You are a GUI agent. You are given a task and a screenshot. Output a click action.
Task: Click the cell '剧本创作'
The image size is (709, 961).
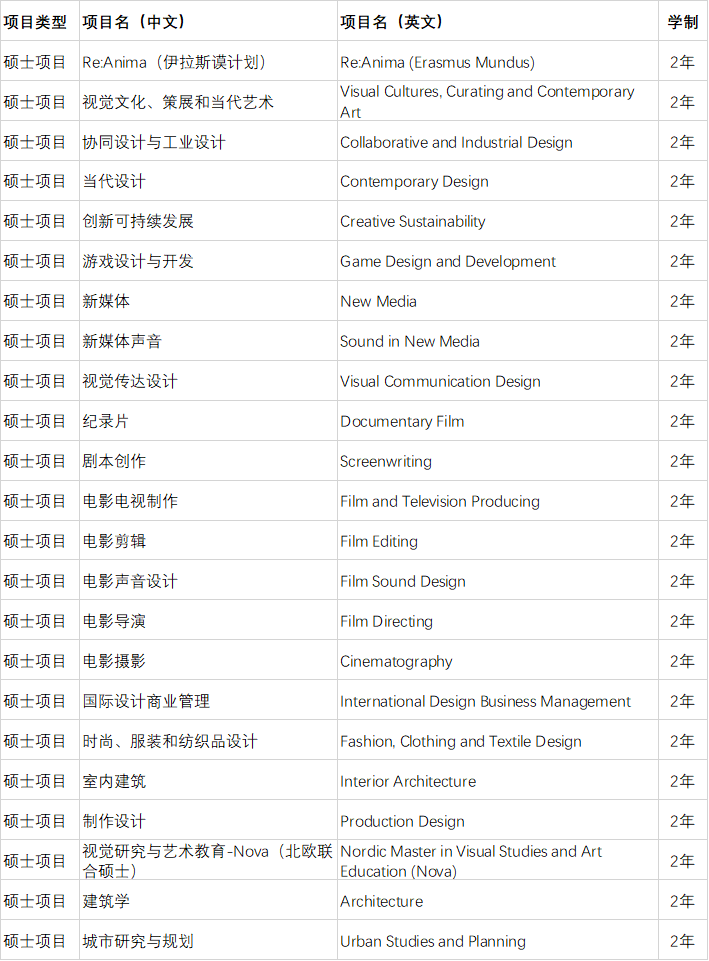click(x=208, y=461)
